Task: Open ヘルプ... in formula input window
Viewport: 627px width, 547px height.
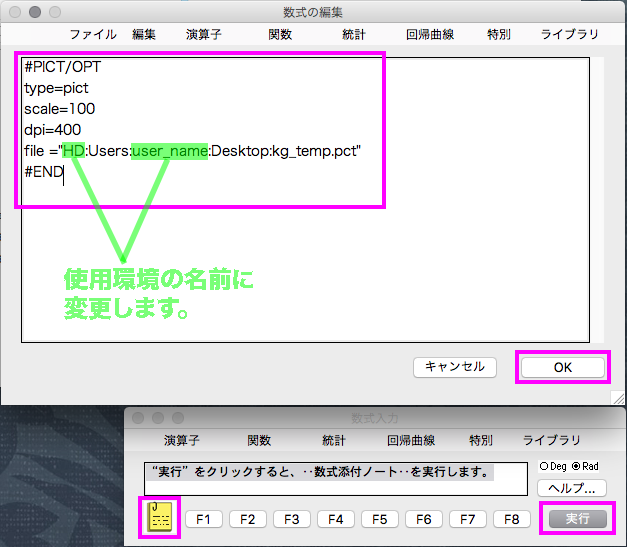Action: tap(572, 488)
